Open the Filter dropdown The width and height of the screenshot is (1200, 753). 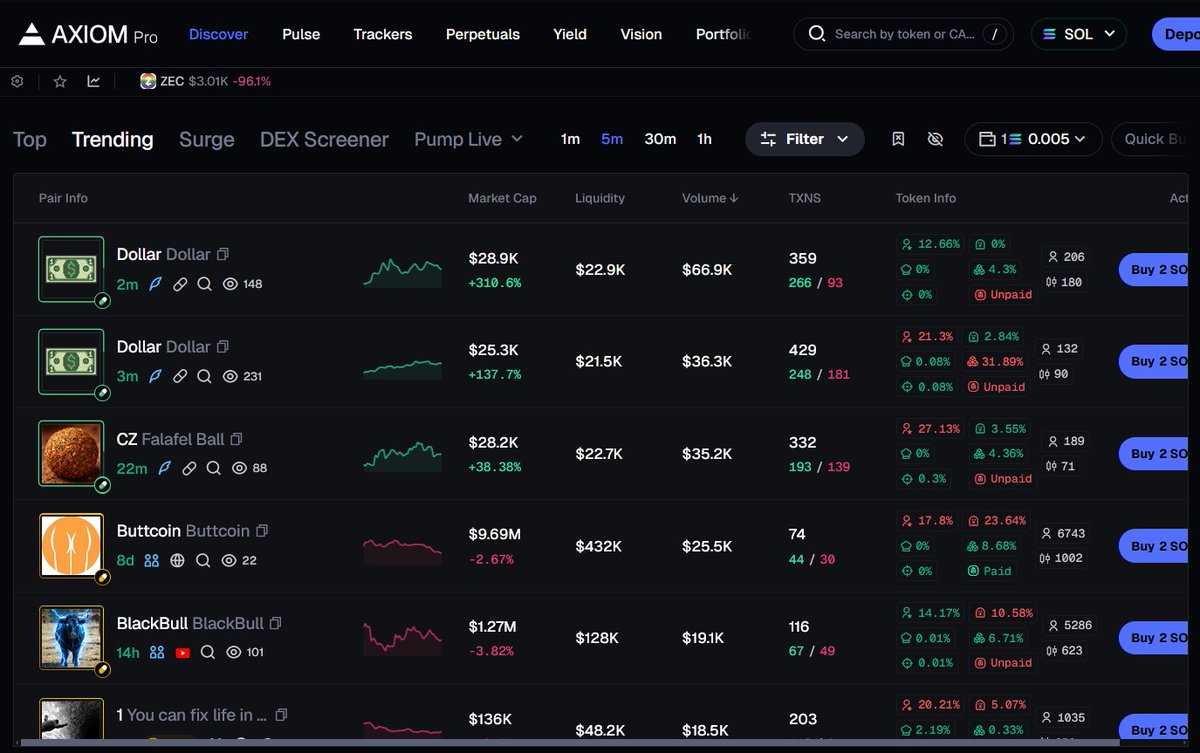(x=805, y=139)
